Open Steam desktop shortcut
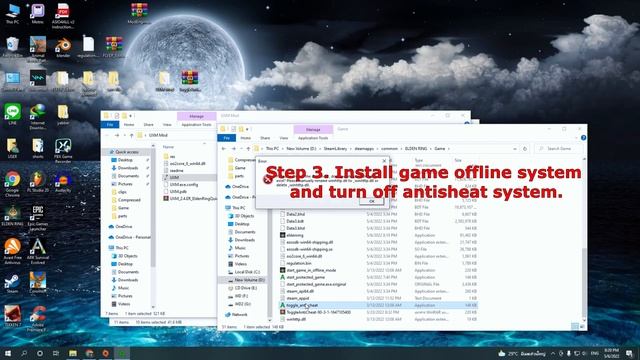Screen dimensions: 640x360 (12, 284)
